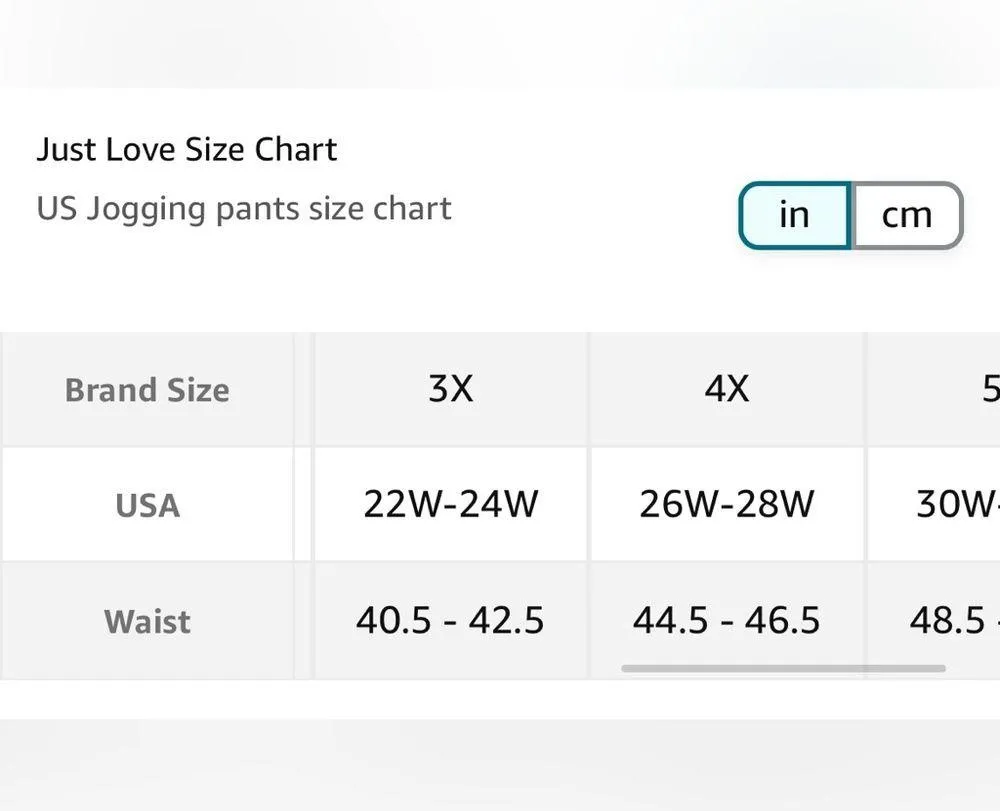The height and width of the screenshot is (811, 1000).
Task: Click the Waist row label
Action: pos(147,621)
